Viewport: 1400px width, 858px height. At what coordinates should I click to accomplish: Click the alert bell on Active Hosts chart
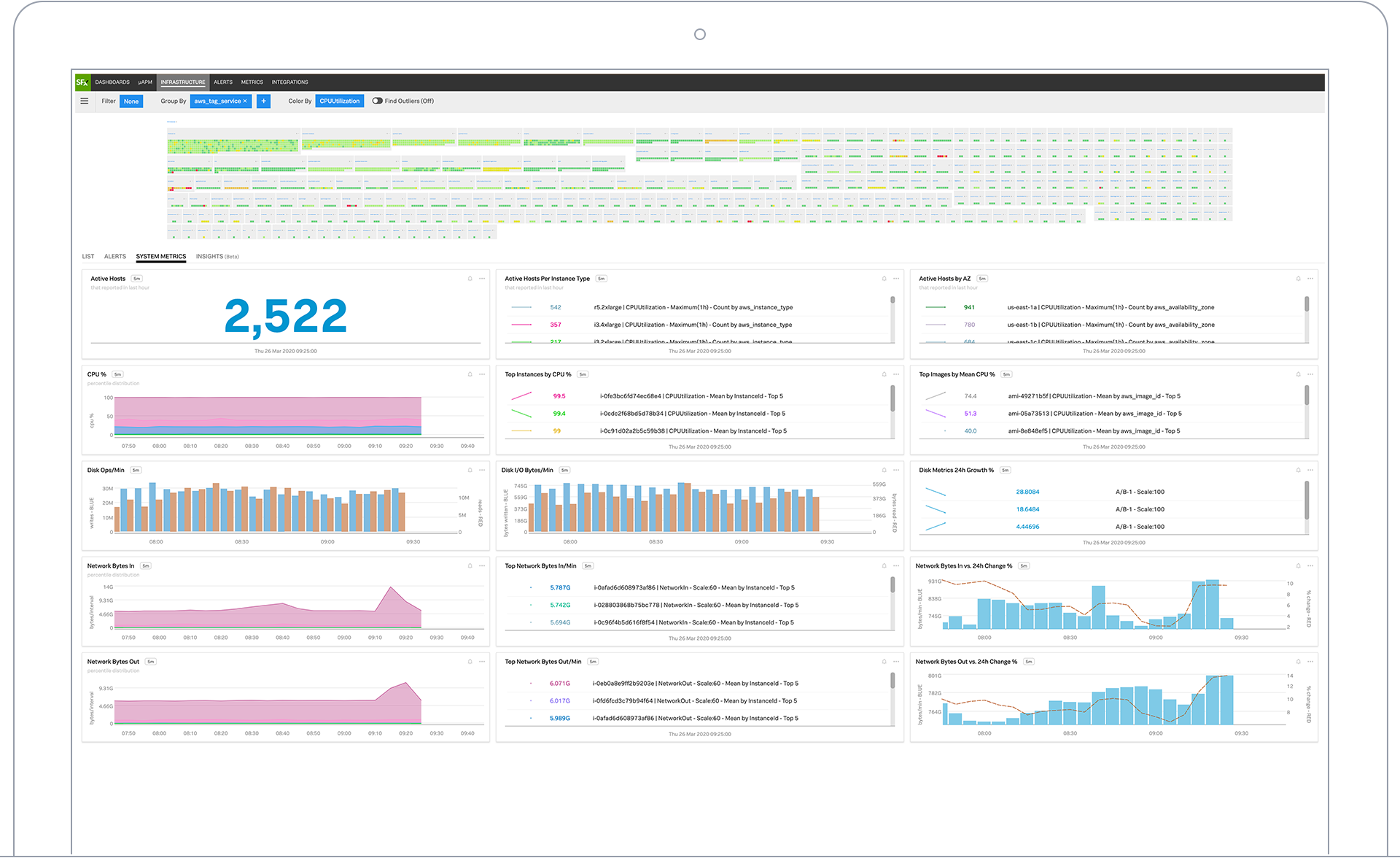[470, 279]
